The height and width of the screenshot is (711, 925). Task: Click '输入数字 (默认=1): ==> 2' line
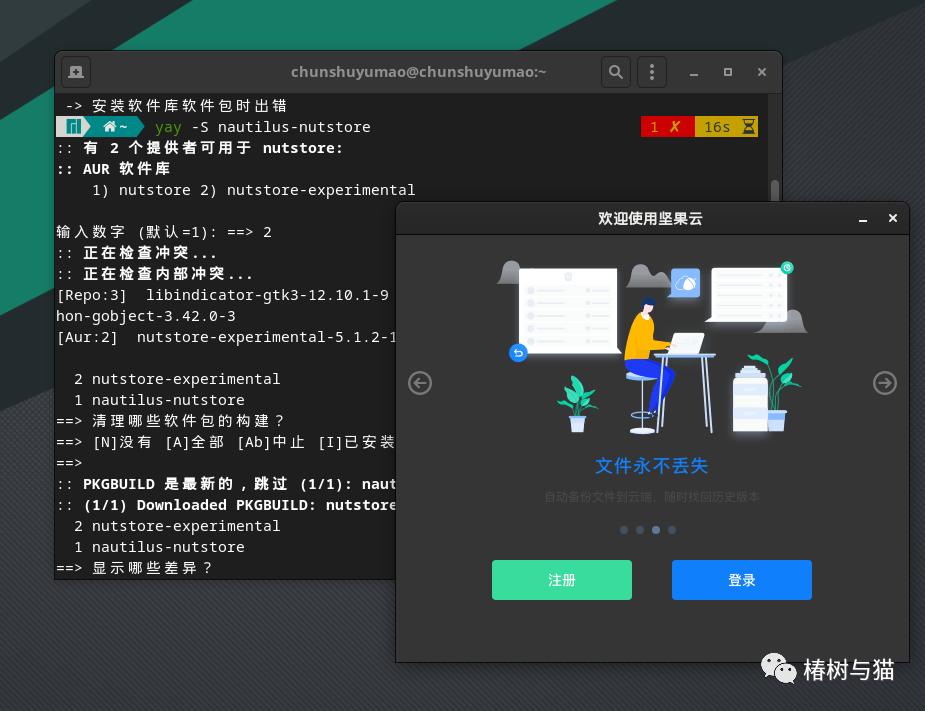tap(164, 232)
